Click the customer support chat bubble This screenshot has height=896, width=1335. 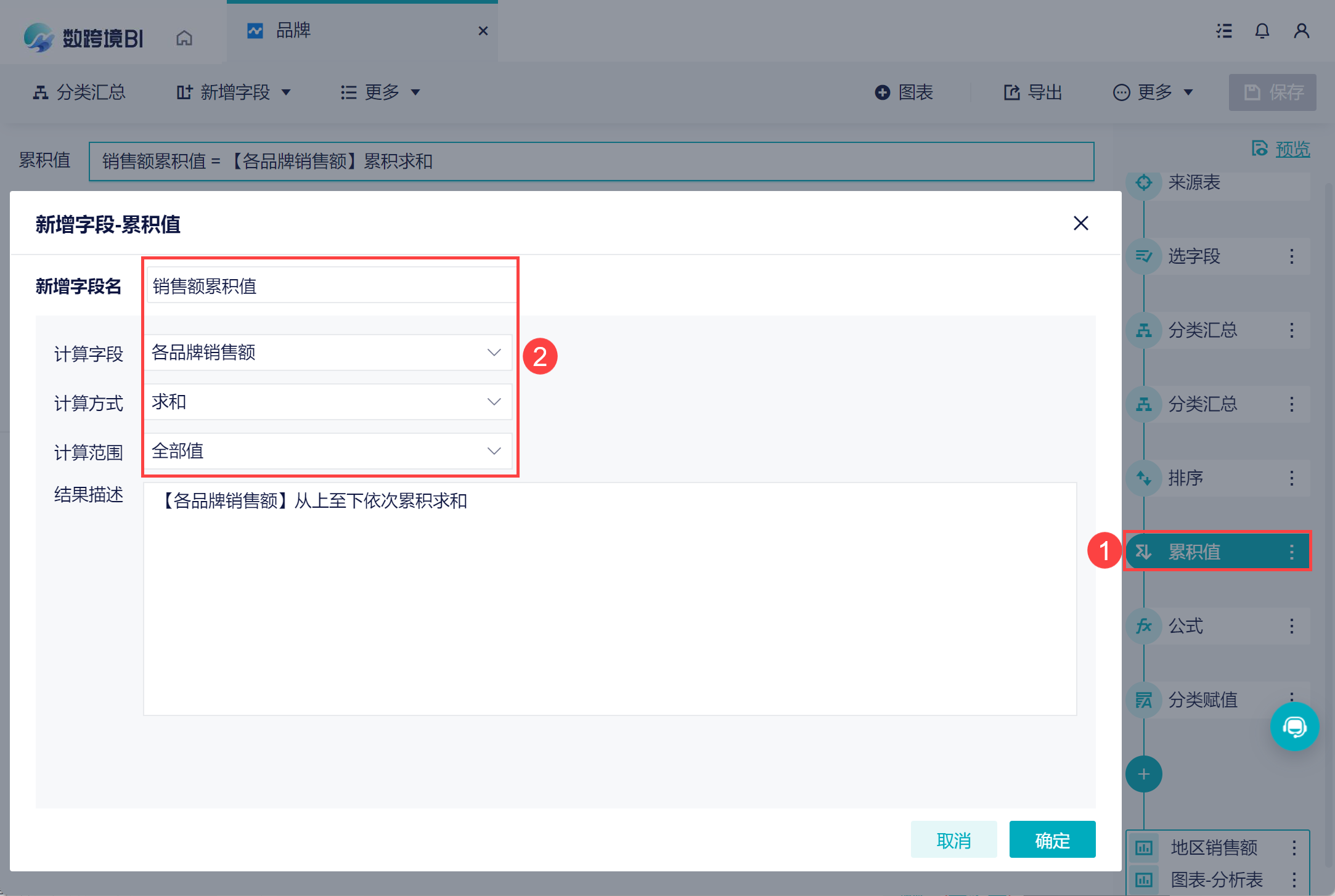tap(1294, 727)
